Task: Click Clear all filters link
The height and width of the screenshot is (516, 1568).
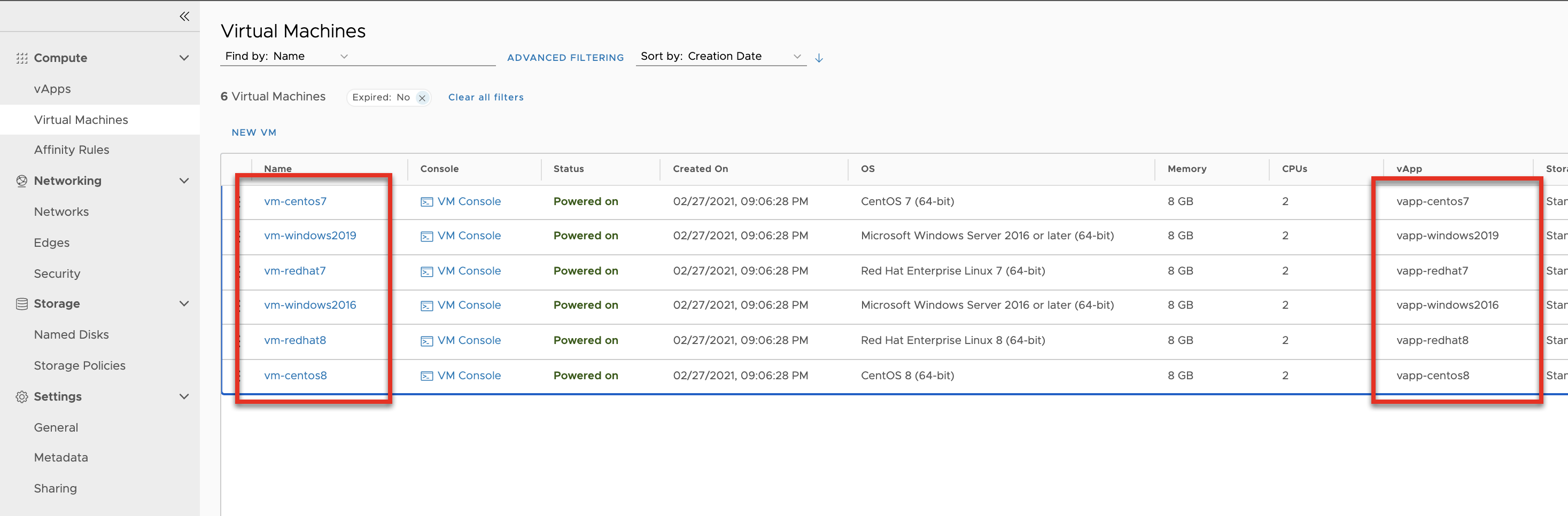Action: coord(485,97)
